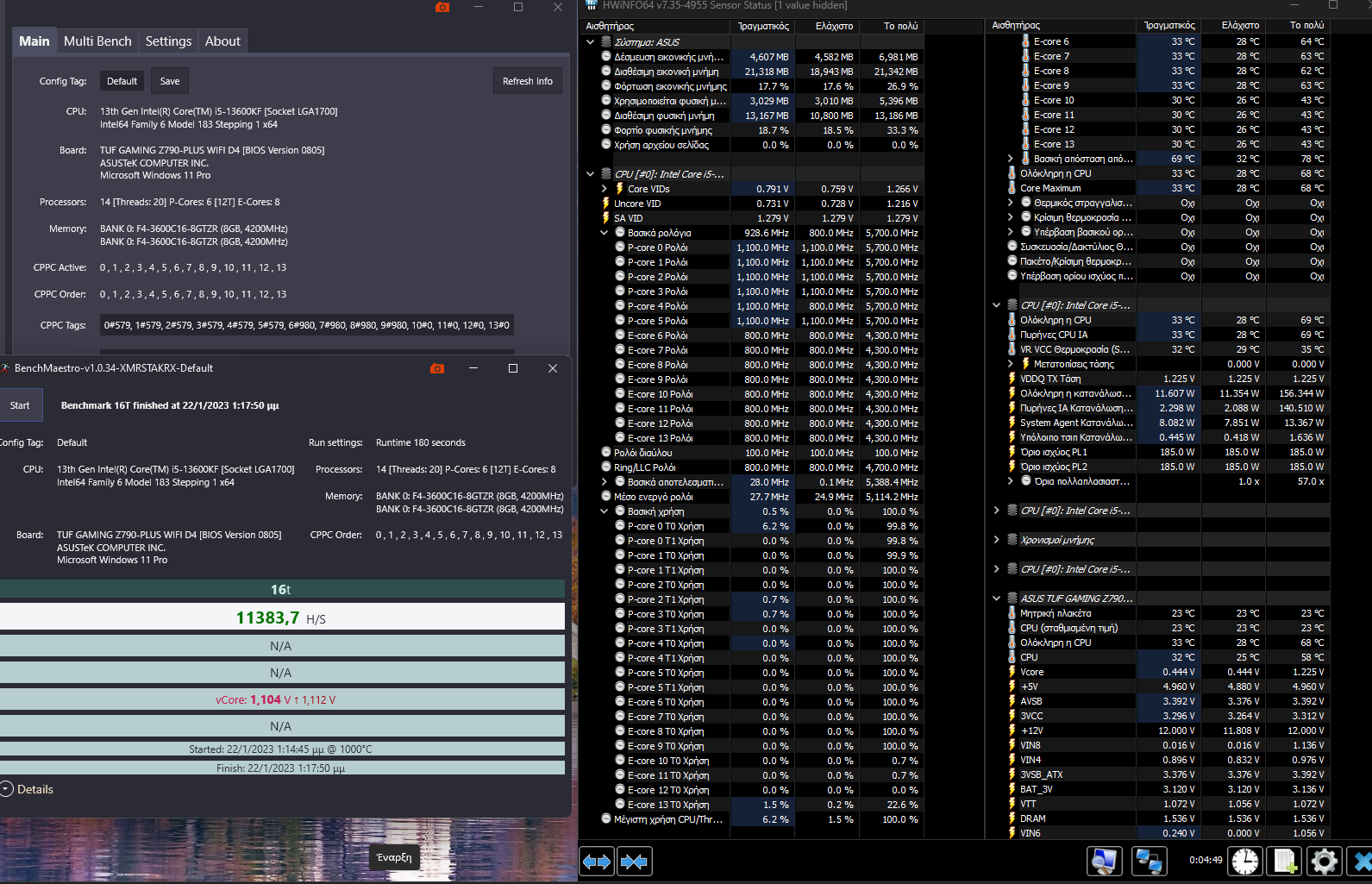Select the P-core 3 T0 Χρήση row
1372x884 pixels.
coord(761,614)
